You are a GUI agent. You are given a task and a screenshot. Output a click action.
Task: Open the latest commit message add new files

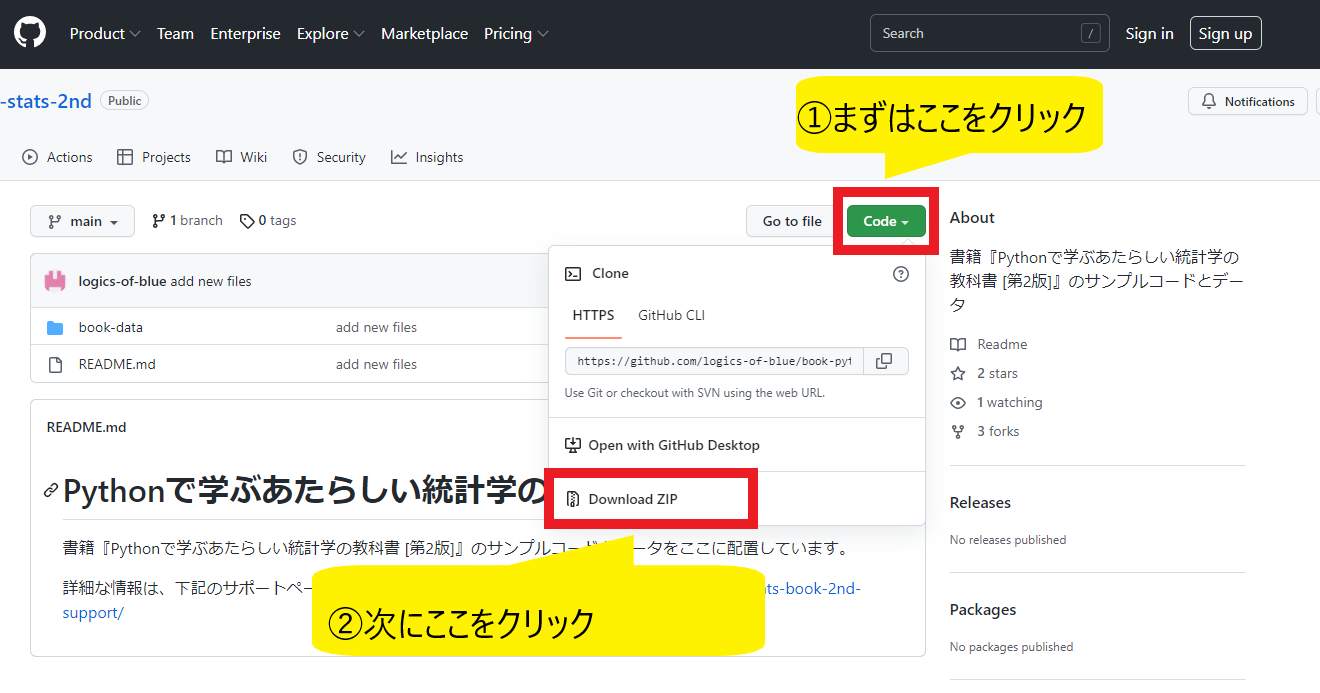(x=211, y=281)
